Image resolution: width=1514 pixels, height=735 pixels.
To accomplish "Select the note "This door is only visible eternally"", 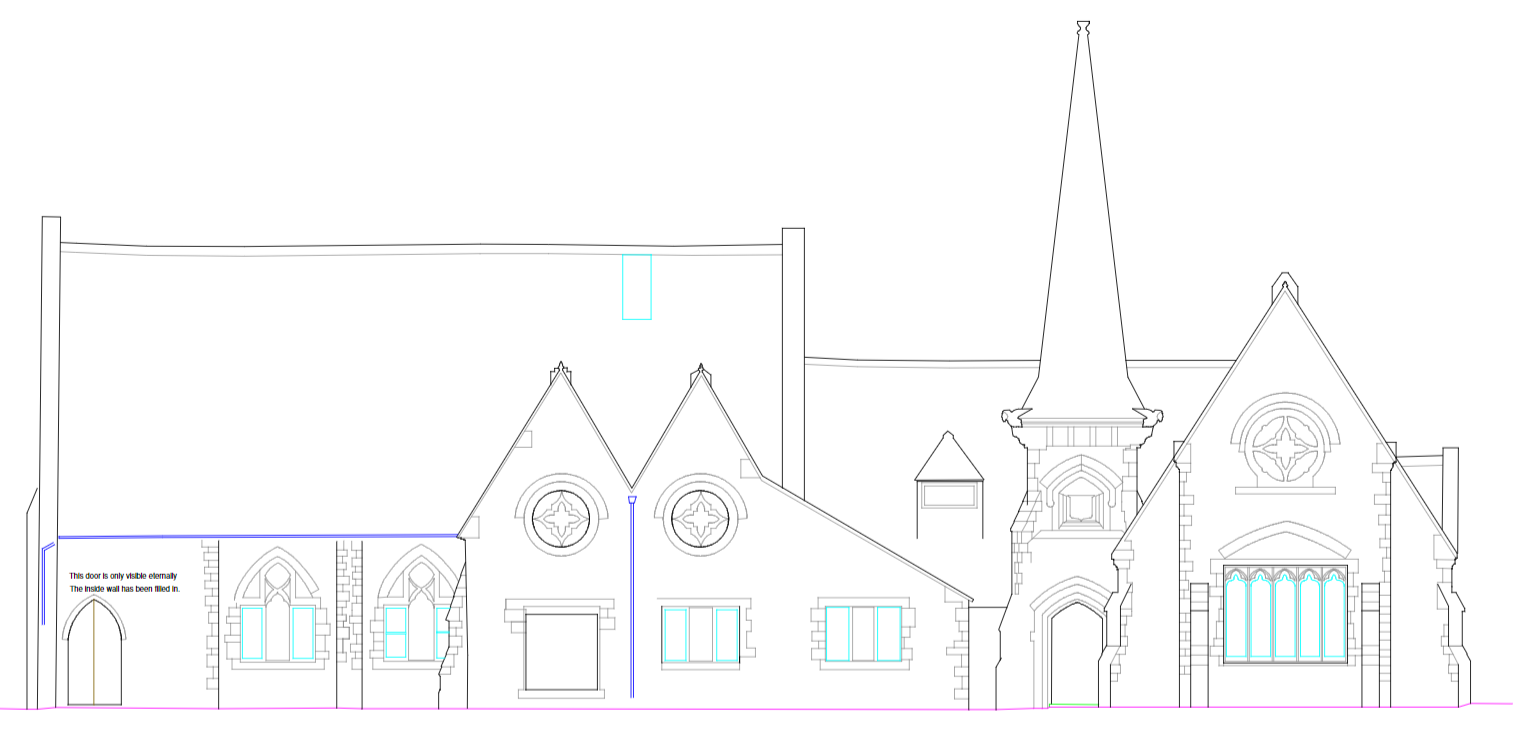I will tap(123, 576).
